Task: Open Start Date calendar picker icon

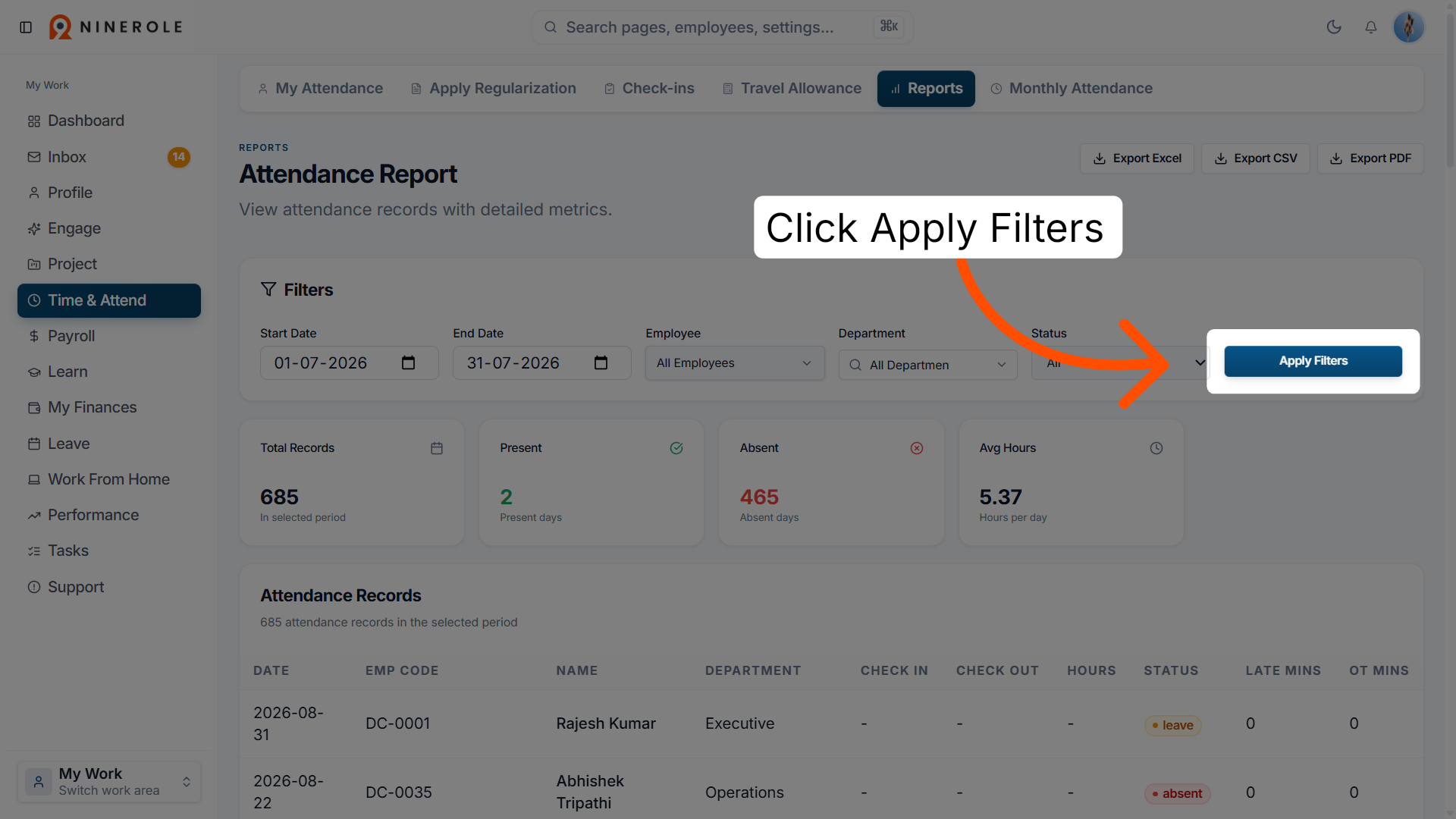Action: pyautogui.click(x=408, y=363)
